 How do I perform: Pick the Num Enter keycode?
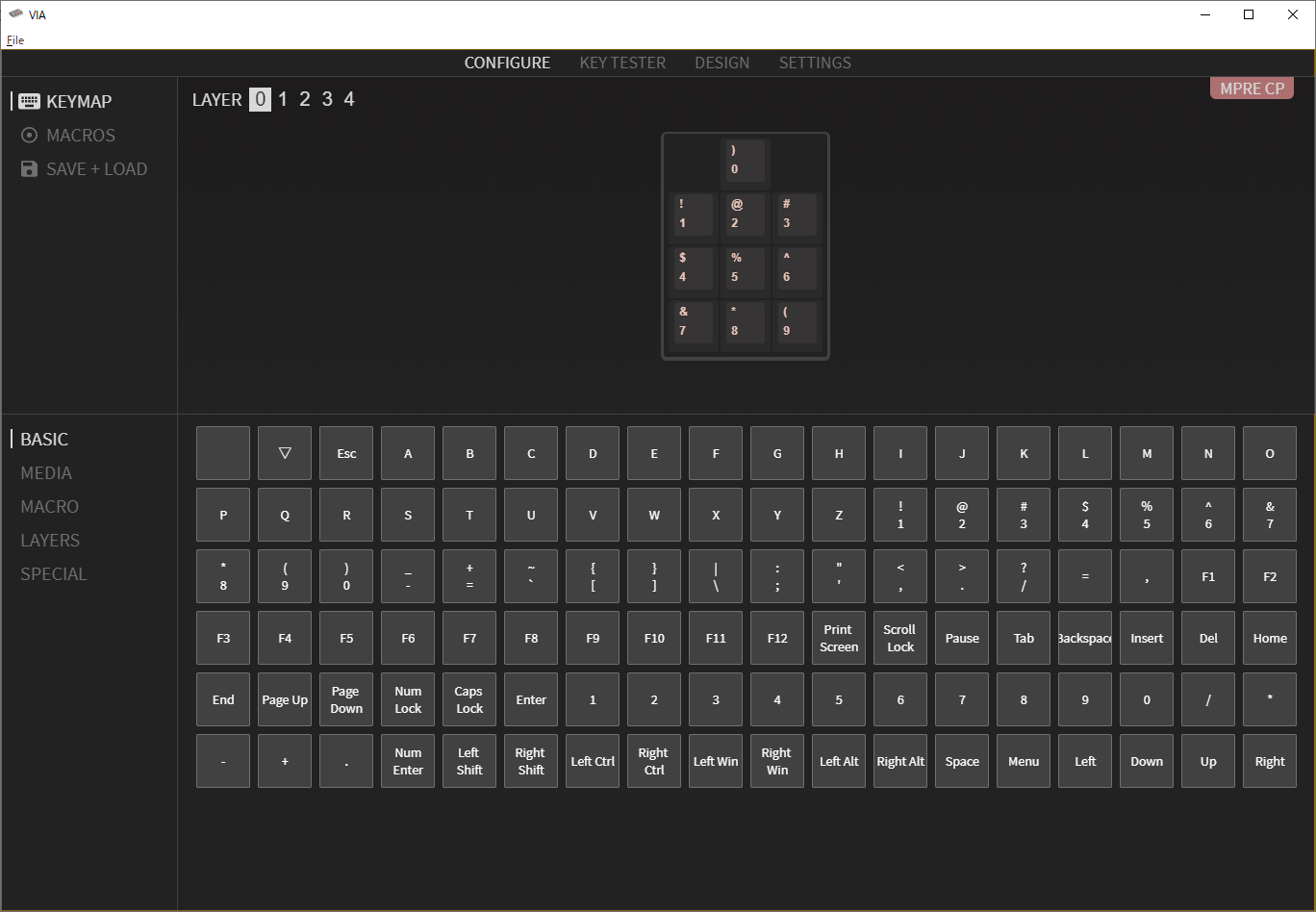coord(408,761)
